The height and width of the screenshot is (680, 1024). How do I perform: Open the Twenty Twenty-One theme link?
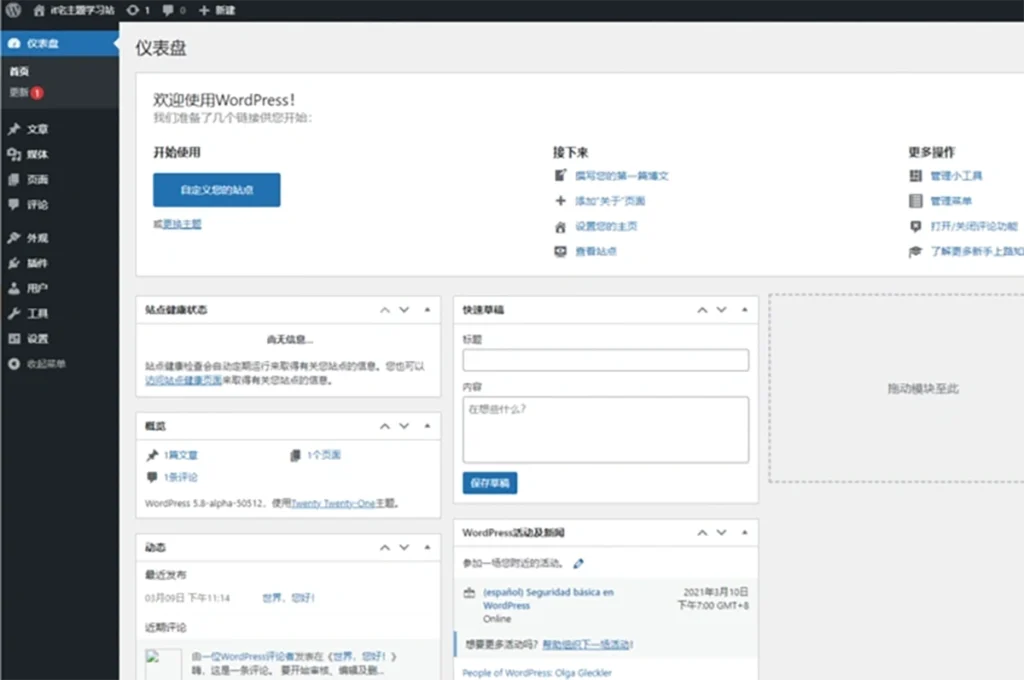coord(333,503)
